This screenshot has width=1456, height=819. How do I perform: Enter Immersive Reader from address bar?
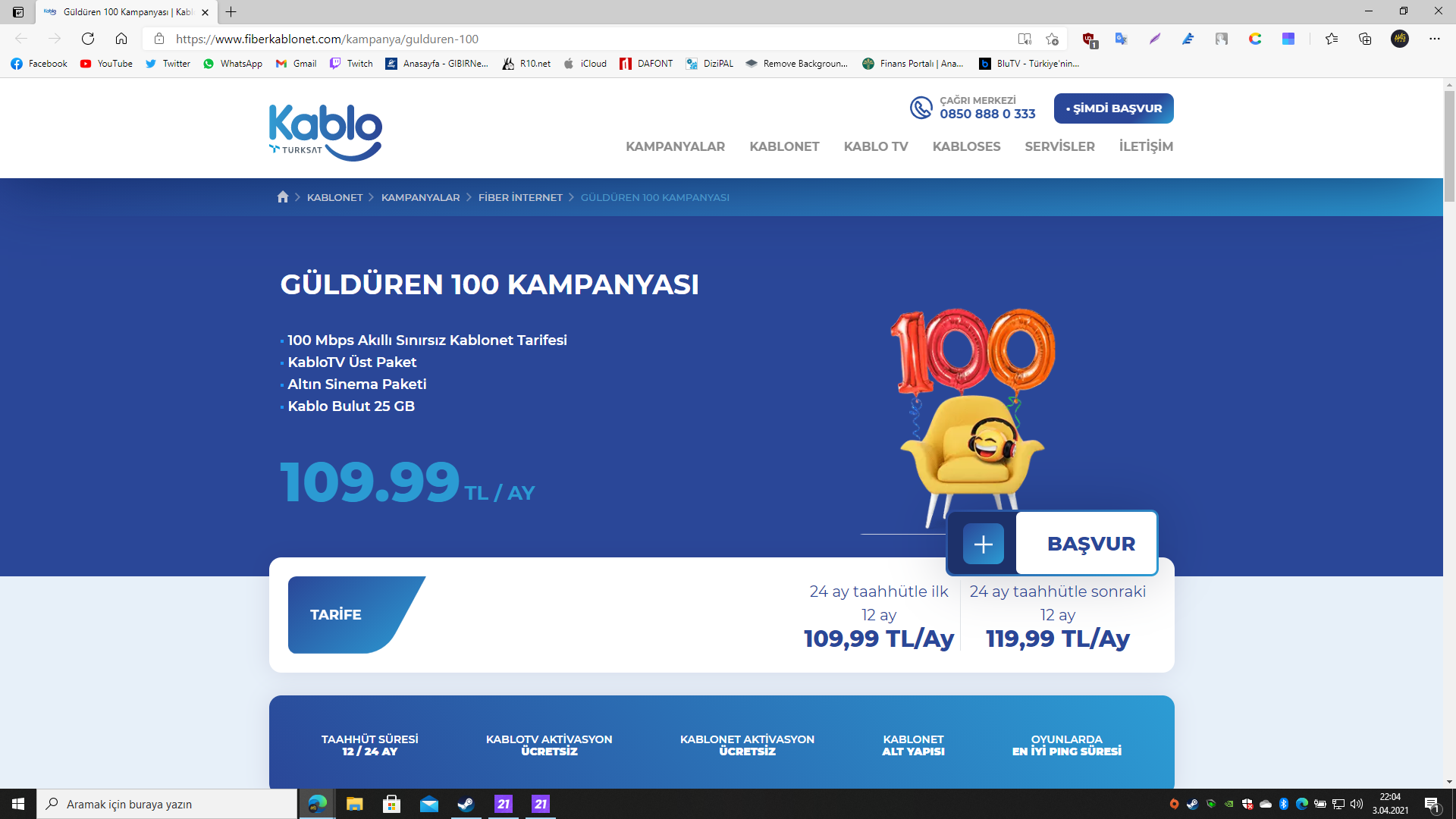[x=1025, y=39]
